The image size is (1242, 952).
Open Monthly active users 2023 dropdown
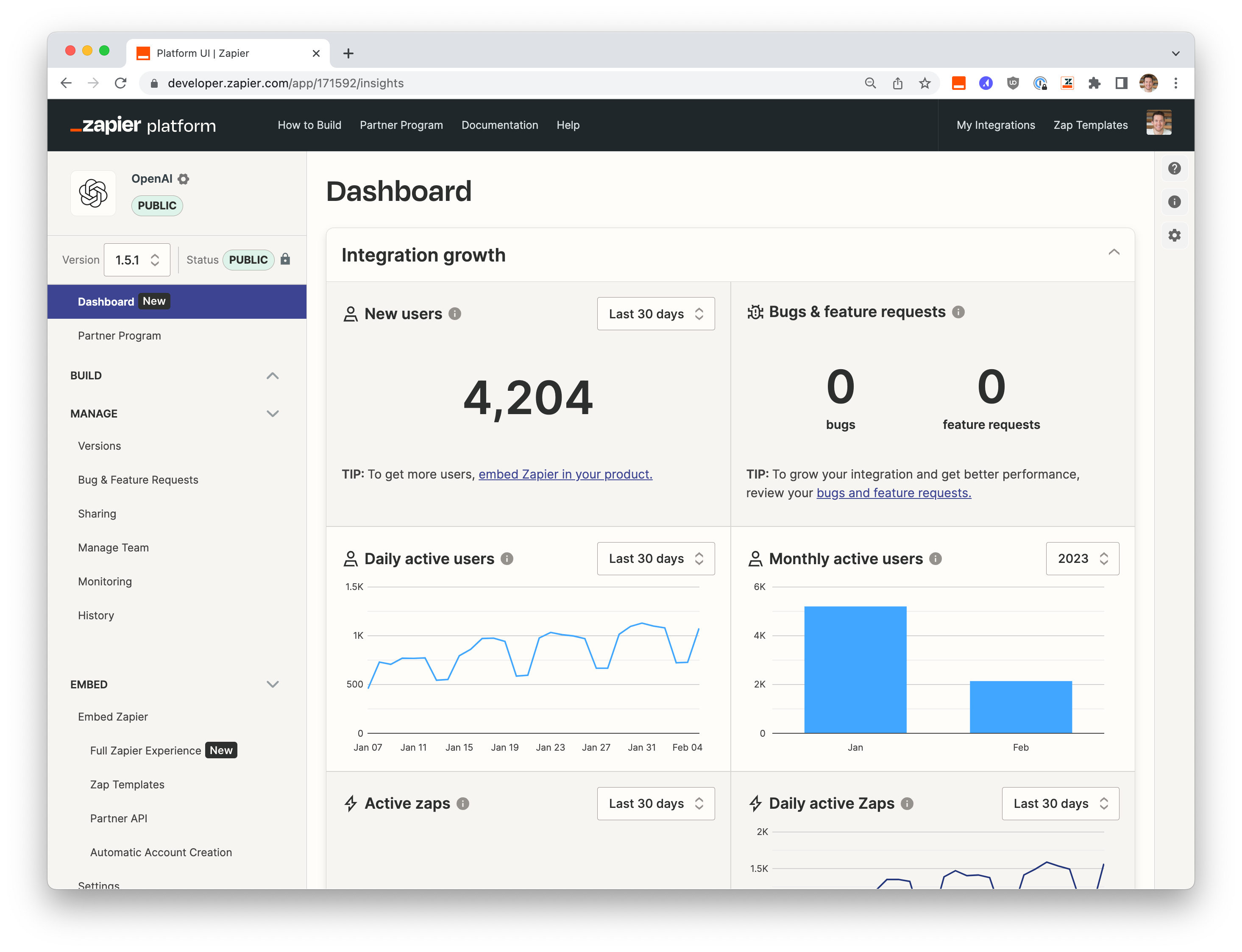(1082, 559)
